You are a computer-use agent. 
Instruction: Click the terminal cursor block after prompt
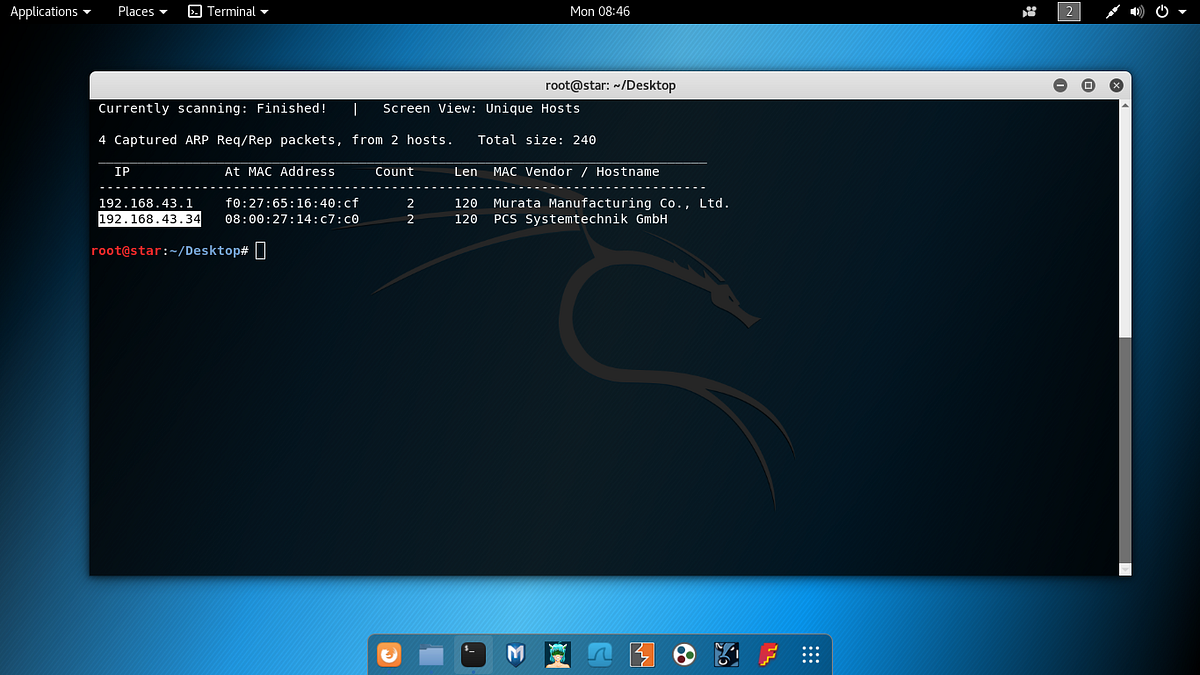coord(261,250)
